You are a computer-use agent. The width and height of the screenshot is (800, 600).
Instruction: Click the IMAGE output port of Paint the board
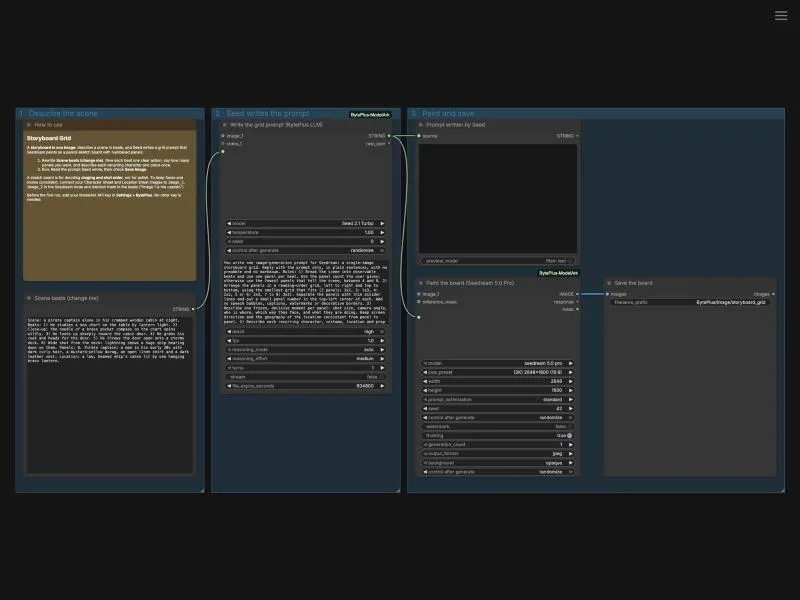point(577,294)
